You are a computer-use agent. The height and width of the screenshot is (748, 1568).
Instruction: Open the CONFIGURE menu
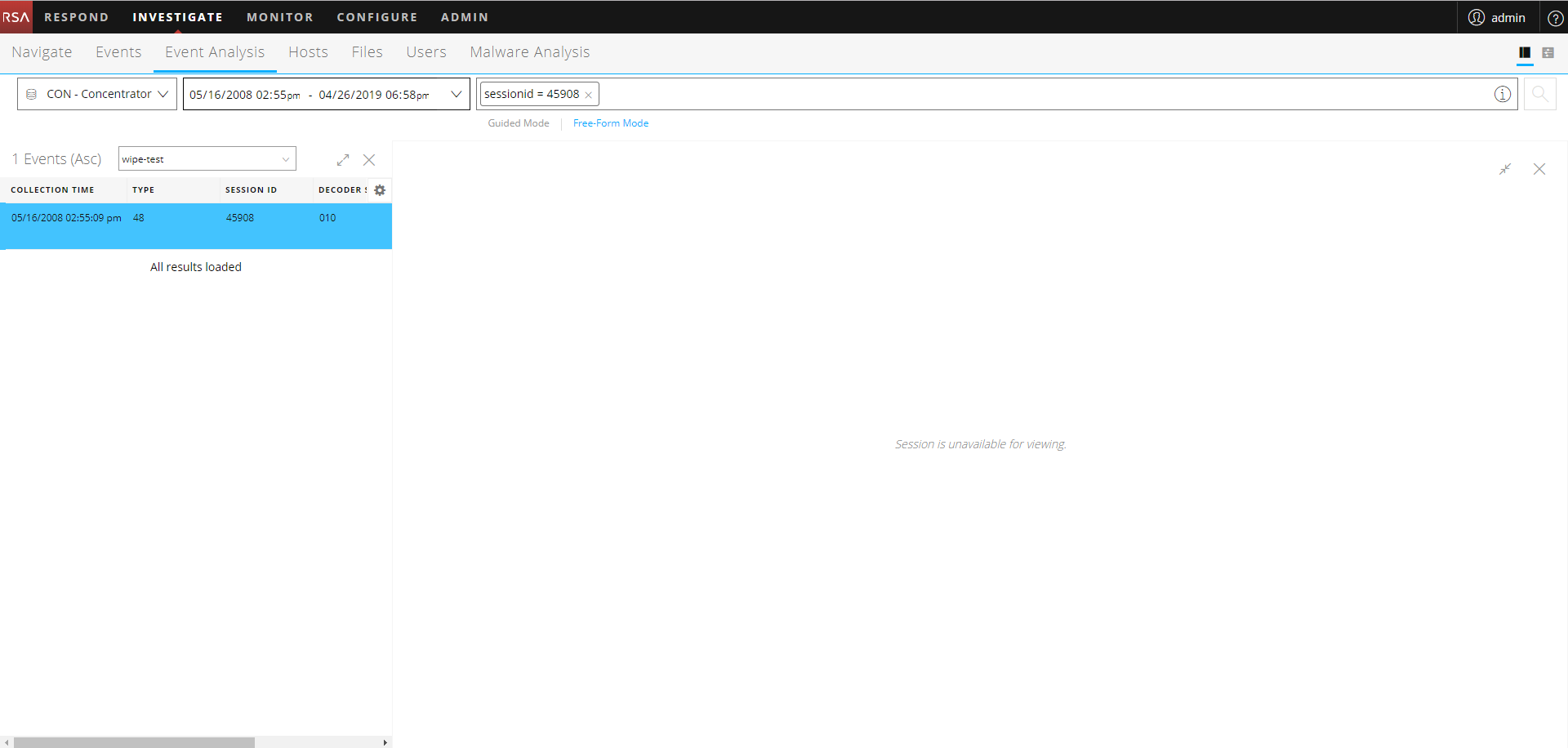pyautogui.click(x=377, y=16)
